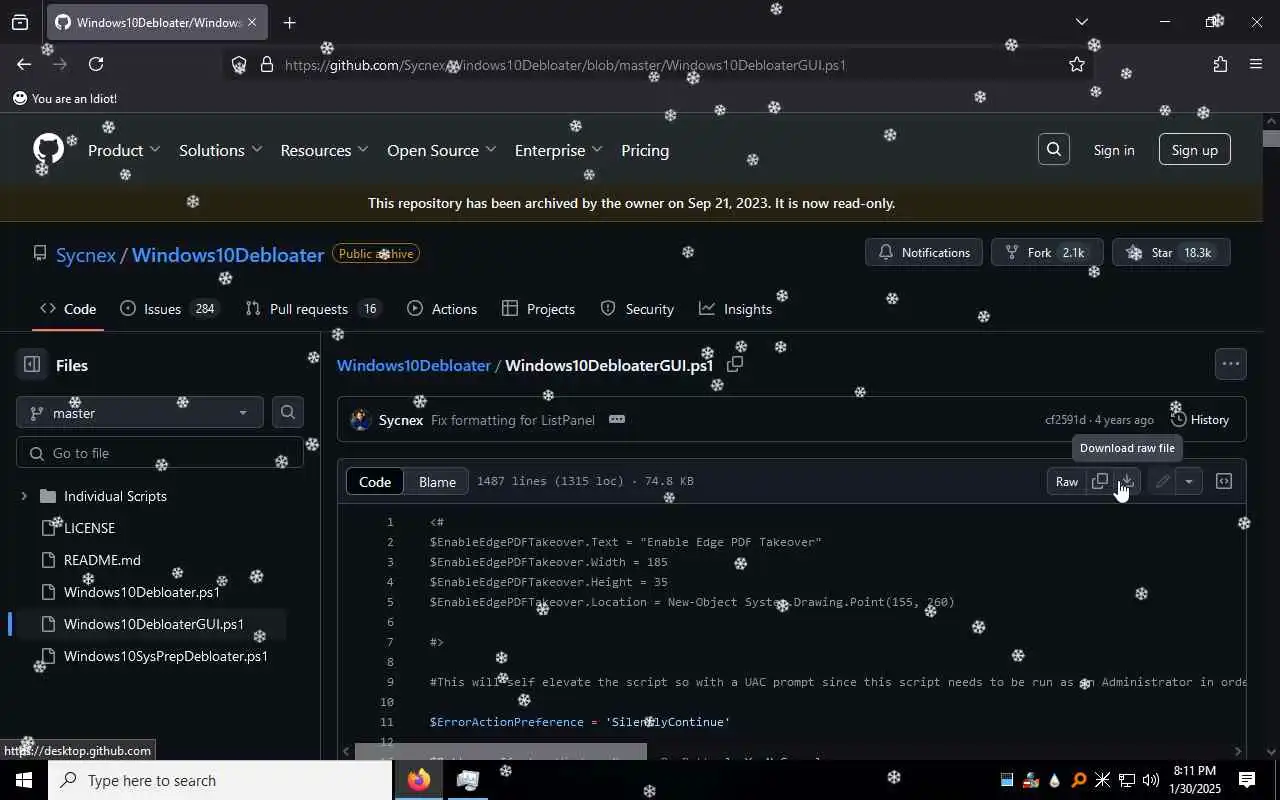Viewport: 1280px width, 800px height.
Task: Click the horizontal code scrollbar thumb
Action: 500,751
